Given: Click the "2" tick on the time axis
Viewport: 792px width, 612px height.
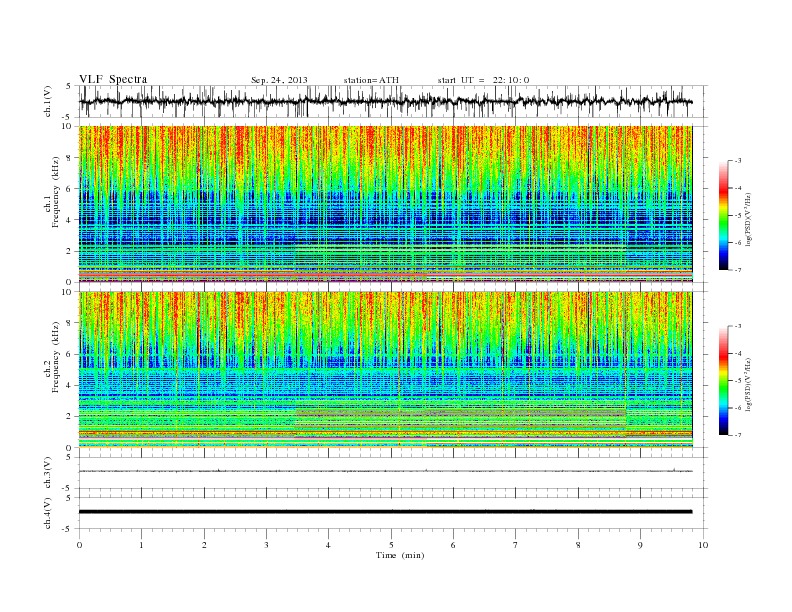Looking at the screenshot, I should coord(204,545).
